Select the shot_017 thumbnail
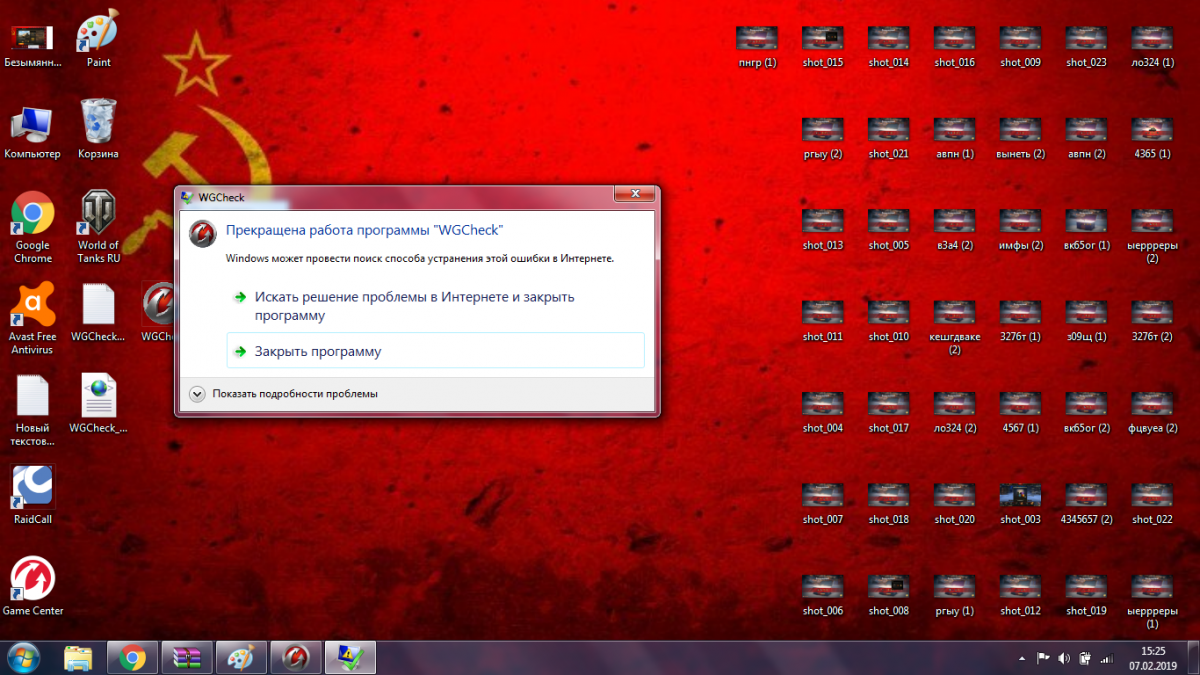 (x=888, y=413)
